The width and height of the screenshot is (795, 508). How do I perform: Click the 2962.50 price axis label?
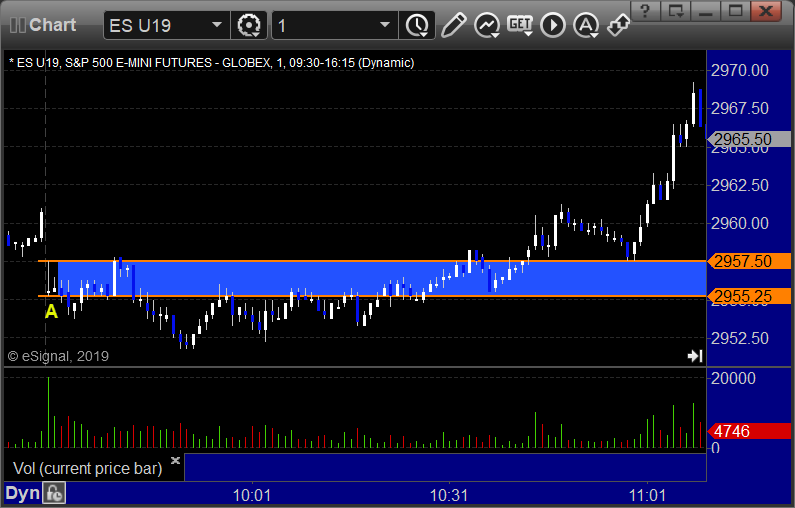pos(740,185)
